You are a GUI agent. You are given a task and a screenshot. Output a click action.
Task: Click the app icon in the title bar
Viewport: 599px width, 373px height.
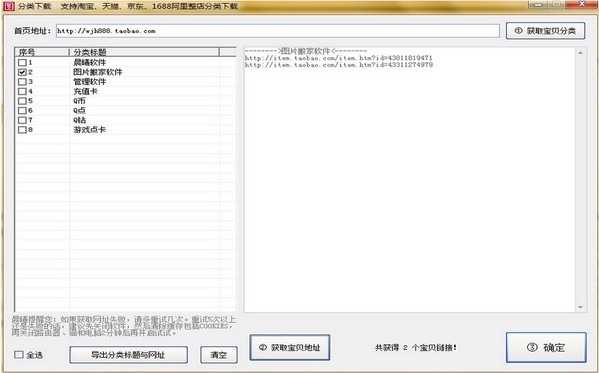(8, 6)
